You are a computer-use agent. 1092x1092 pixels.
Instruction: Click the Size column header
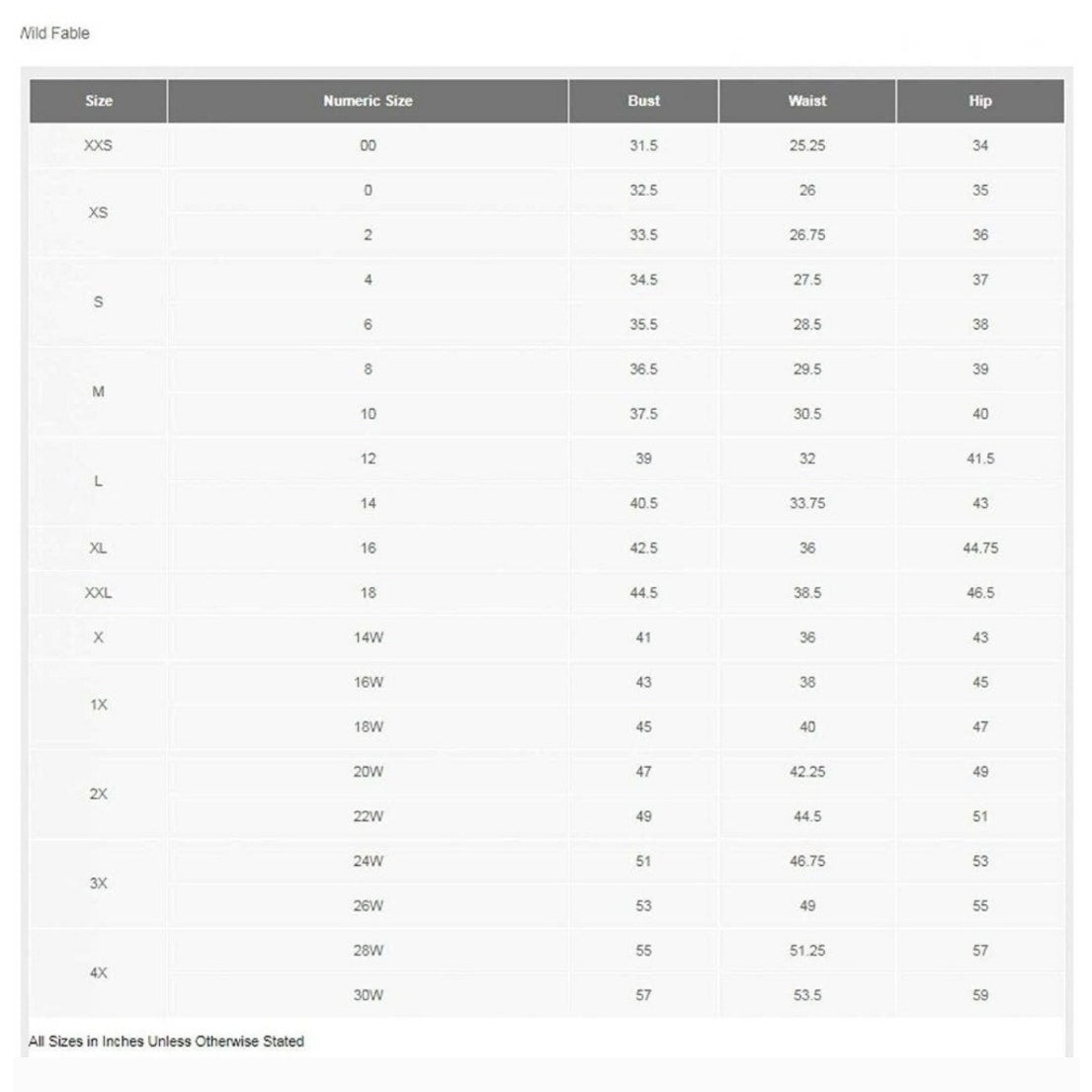[98, 101]
